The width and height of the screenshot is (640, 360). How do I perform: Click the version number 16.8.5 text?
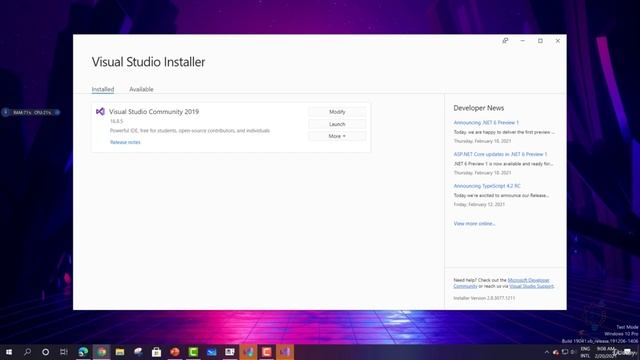[116, 121]
